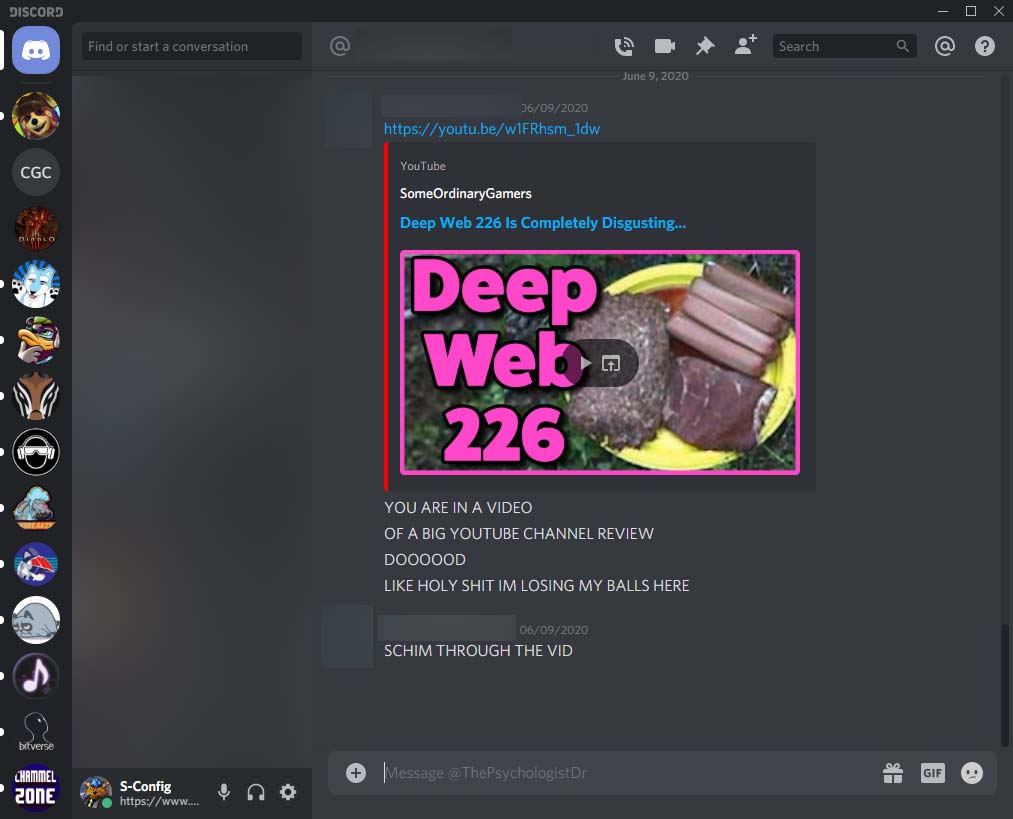
Task: Open the grey dragon server icon
Action: 36,508
